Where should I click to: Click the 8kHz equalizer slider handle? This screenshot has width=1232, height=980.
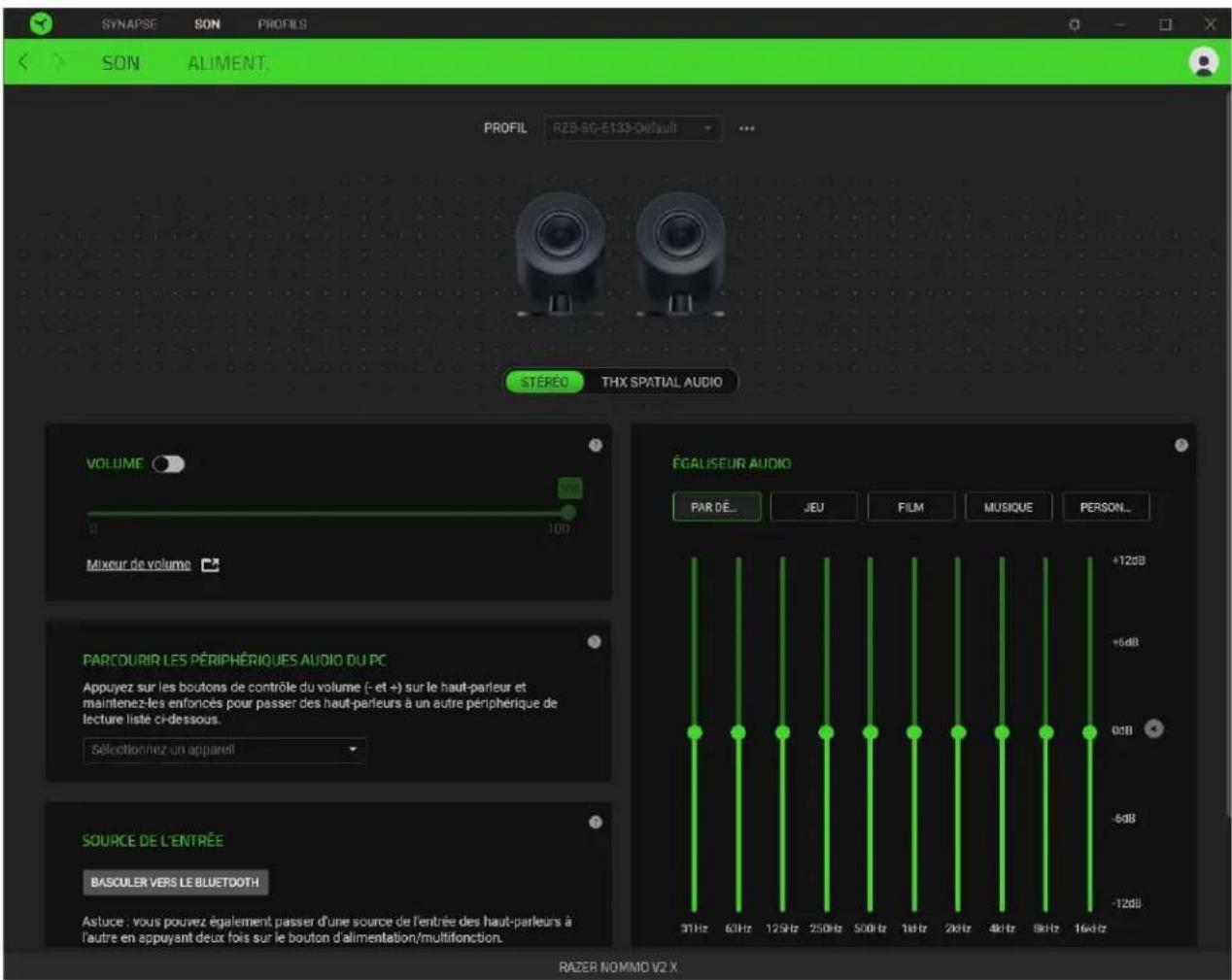(1045, 731)
